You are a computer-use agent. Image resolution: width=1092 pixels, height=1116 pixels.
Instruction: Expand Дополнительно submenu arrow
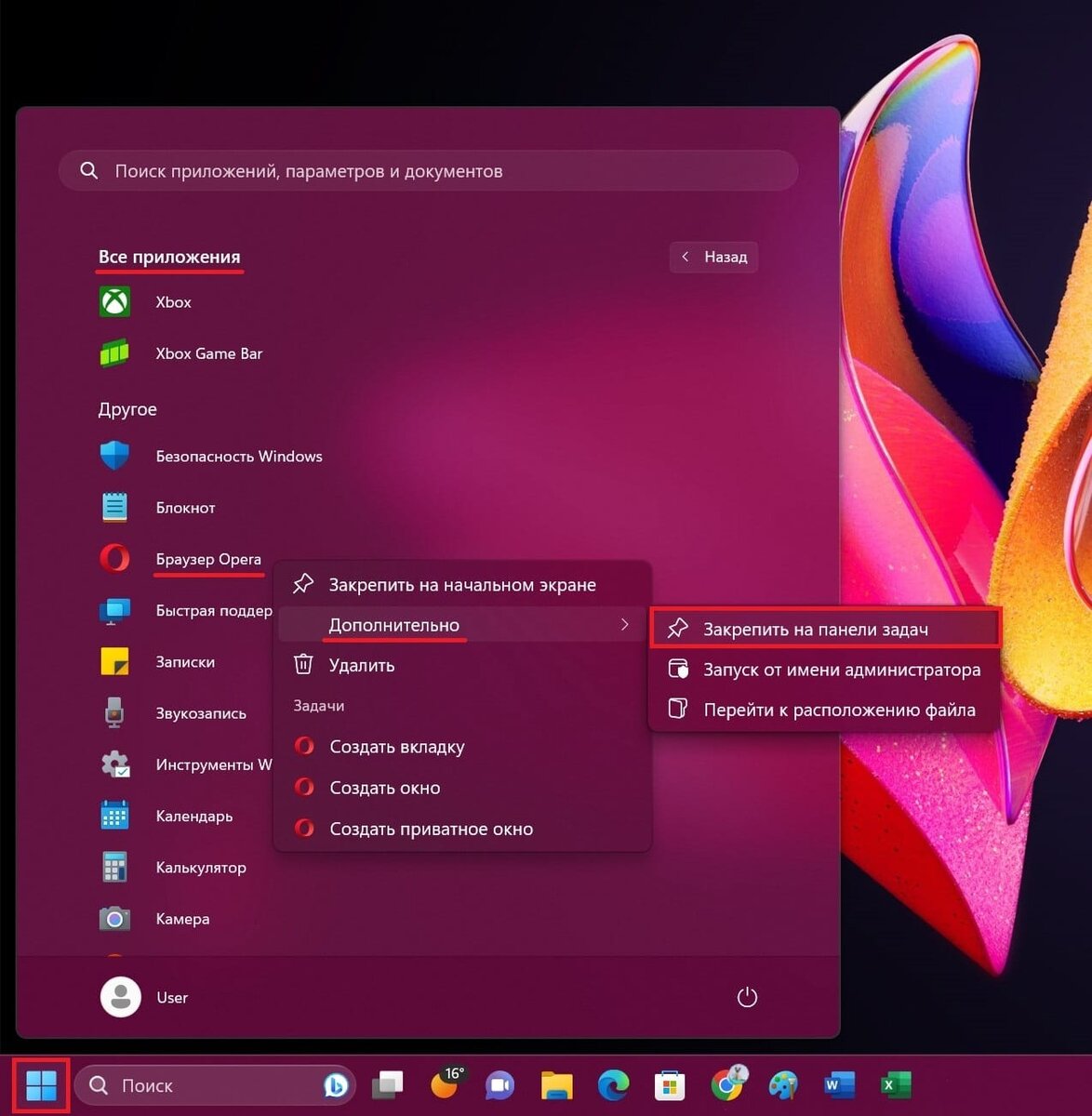(x=625, y=625)
